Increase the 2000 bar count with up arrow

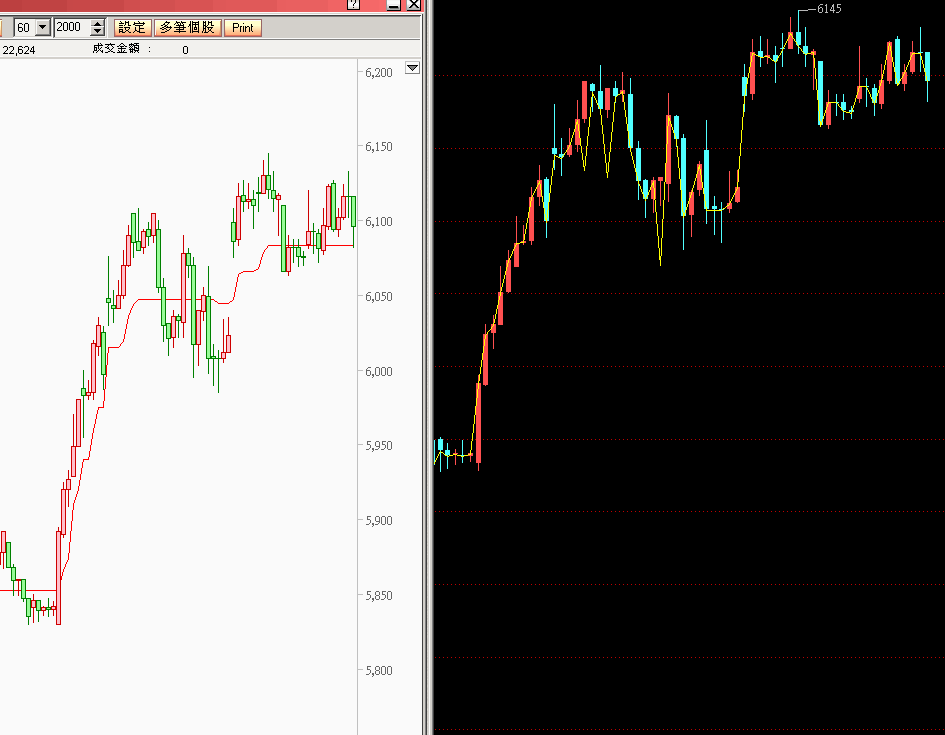97,24
